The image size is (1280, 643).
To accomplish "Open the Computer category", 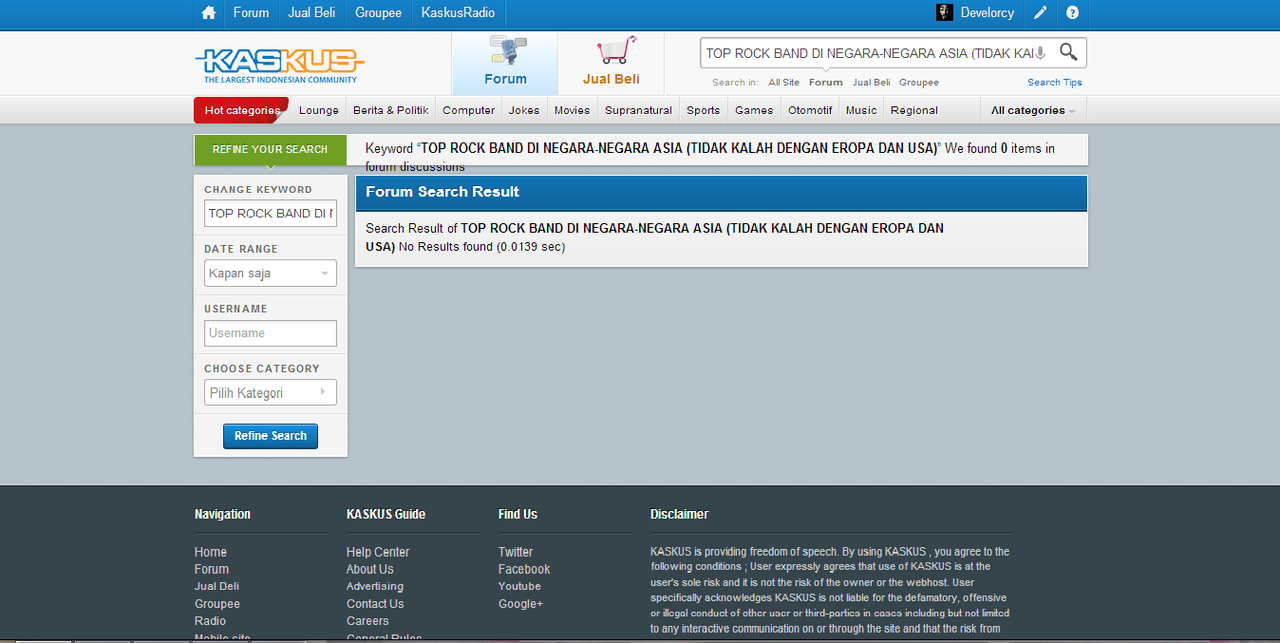I will [x=469, y=110].
